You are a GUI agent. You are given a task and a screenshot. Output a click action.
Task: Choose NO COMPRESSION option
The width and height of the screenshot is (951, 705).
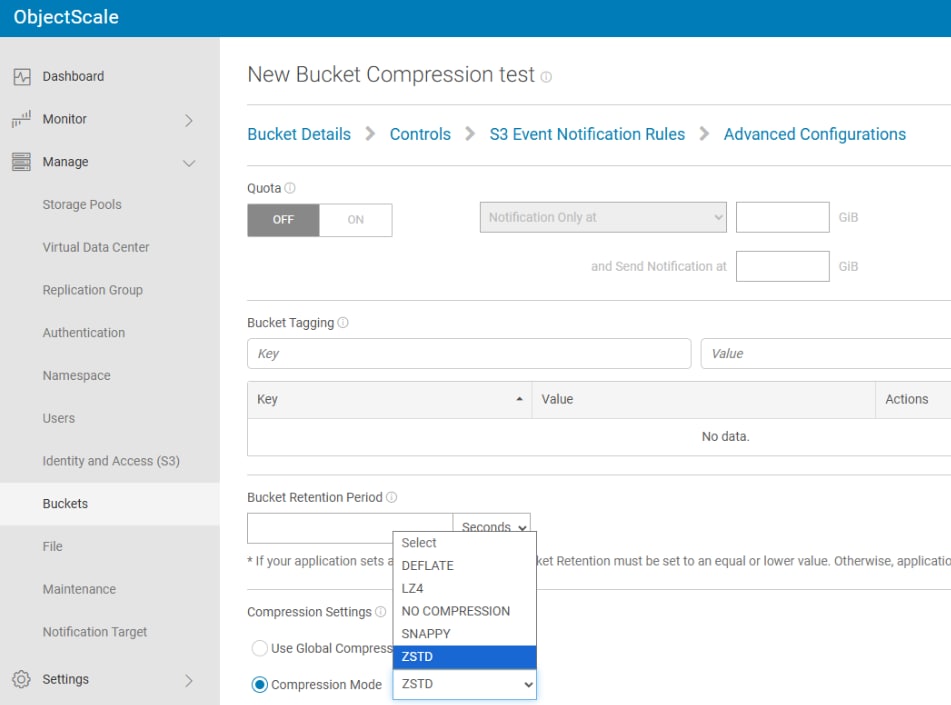[465, 611]
